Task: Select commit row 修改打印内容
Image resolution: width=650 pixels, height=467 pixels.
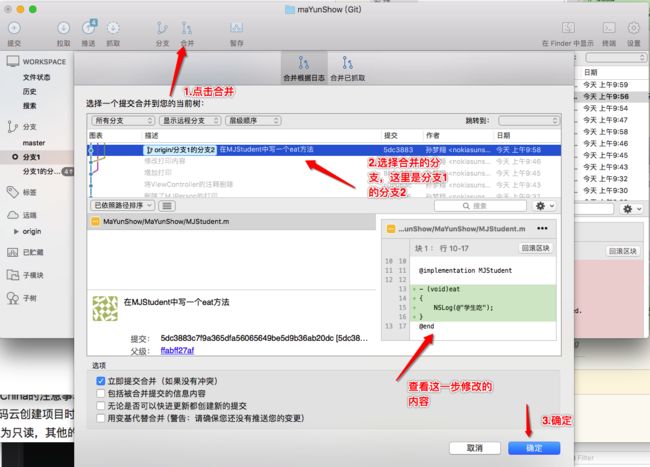Action: (x=324, y=161)
